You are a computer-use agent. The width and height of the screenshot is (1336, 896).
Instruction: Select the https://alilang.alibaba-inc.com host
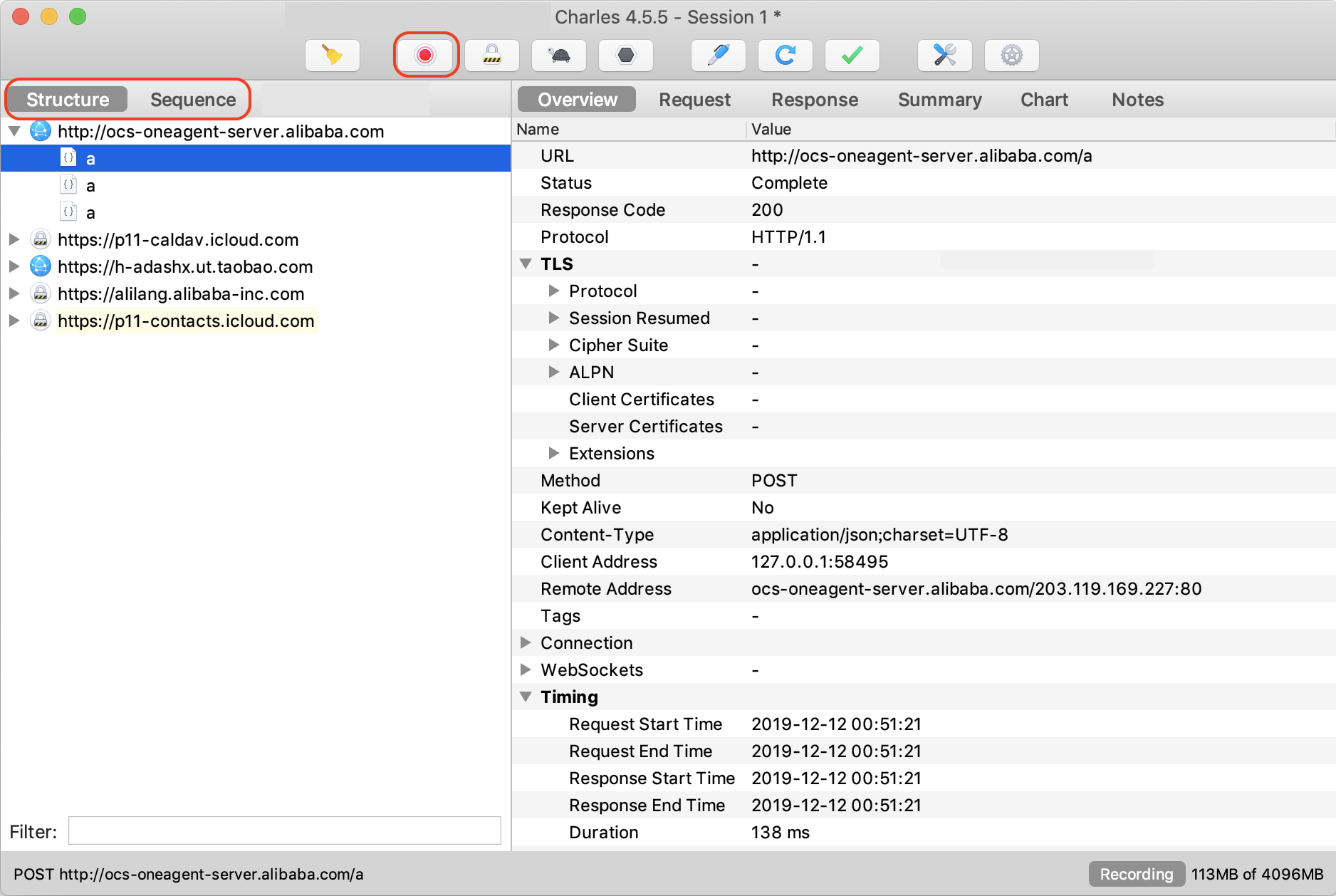(181, 293)
